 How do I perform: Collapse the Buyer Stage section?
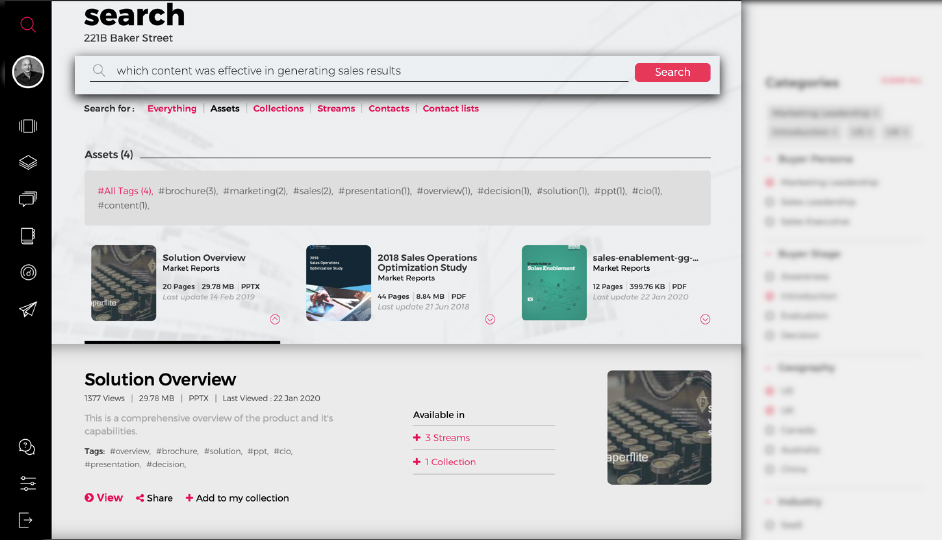coord(768,254)
